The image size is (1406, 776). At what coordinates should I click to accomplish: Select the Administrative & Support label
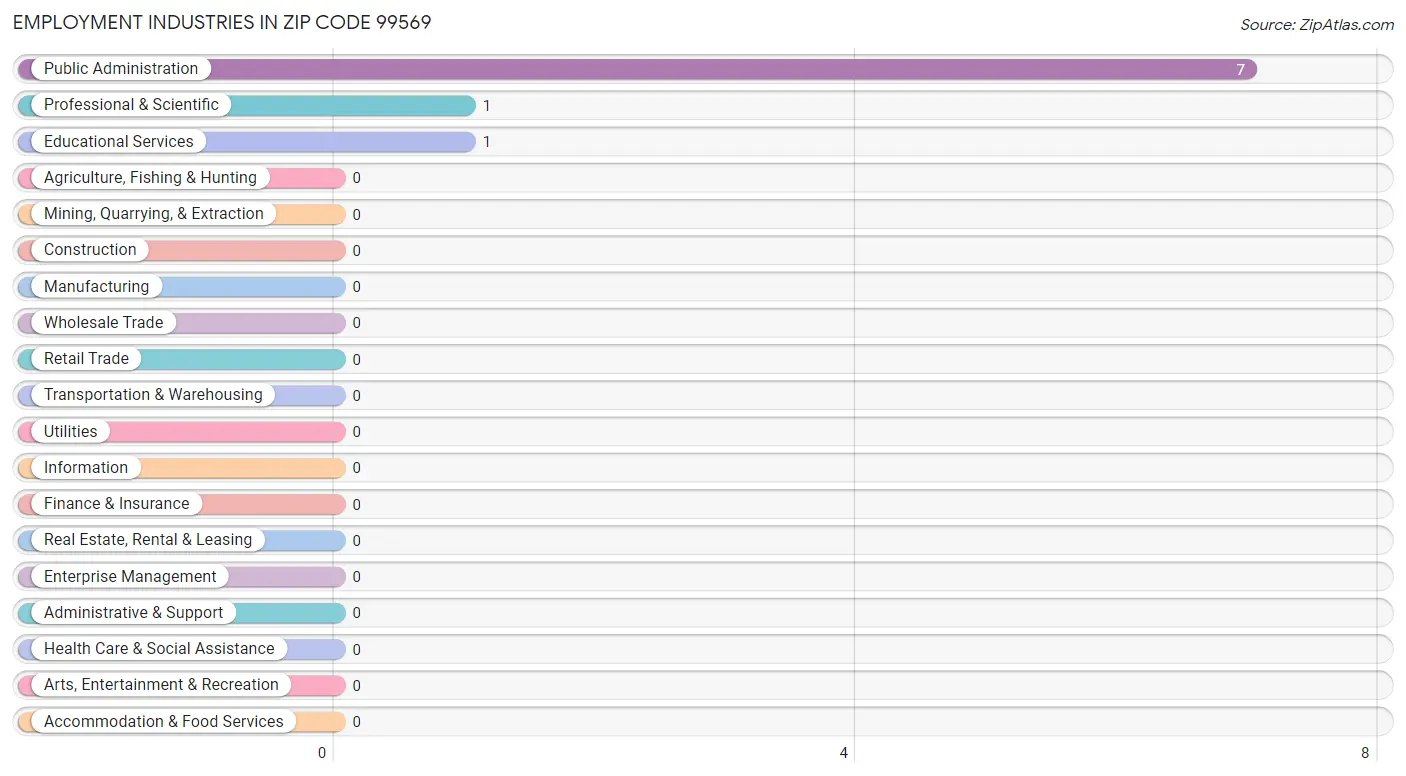(134, 613)
